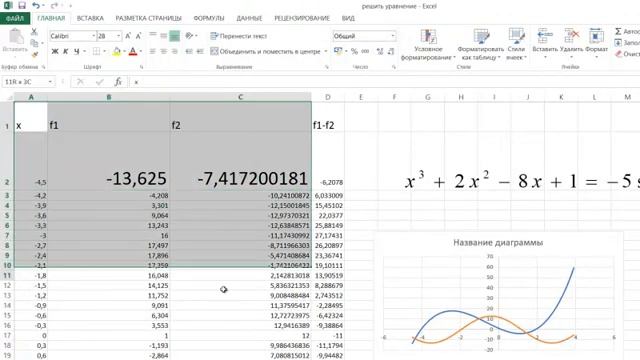Toggle underline Ч formatting

tap(77, 51)
